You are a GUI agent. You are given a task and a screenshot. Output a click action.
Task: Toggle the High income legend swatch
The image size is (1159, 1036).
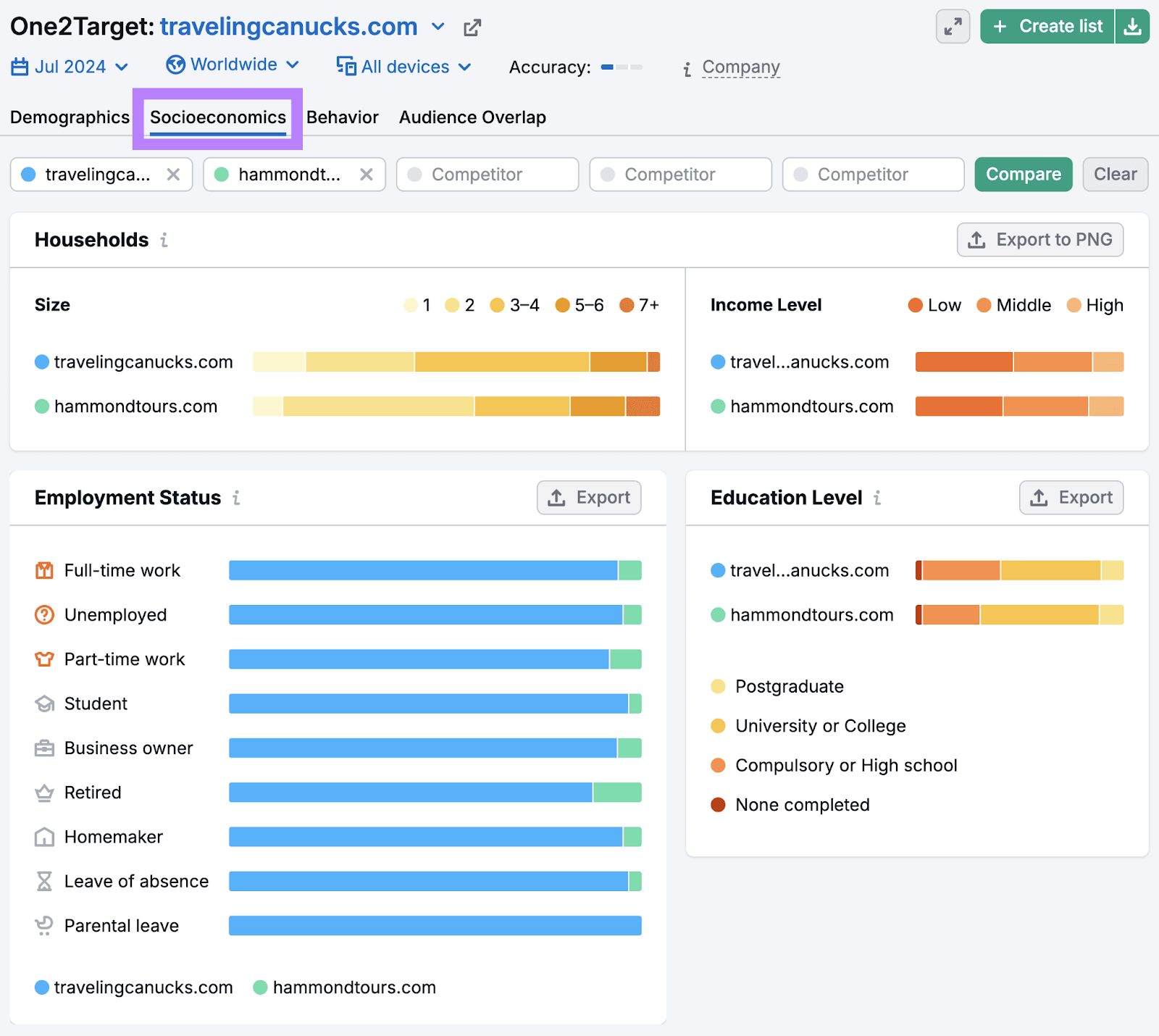(1074, 305)
